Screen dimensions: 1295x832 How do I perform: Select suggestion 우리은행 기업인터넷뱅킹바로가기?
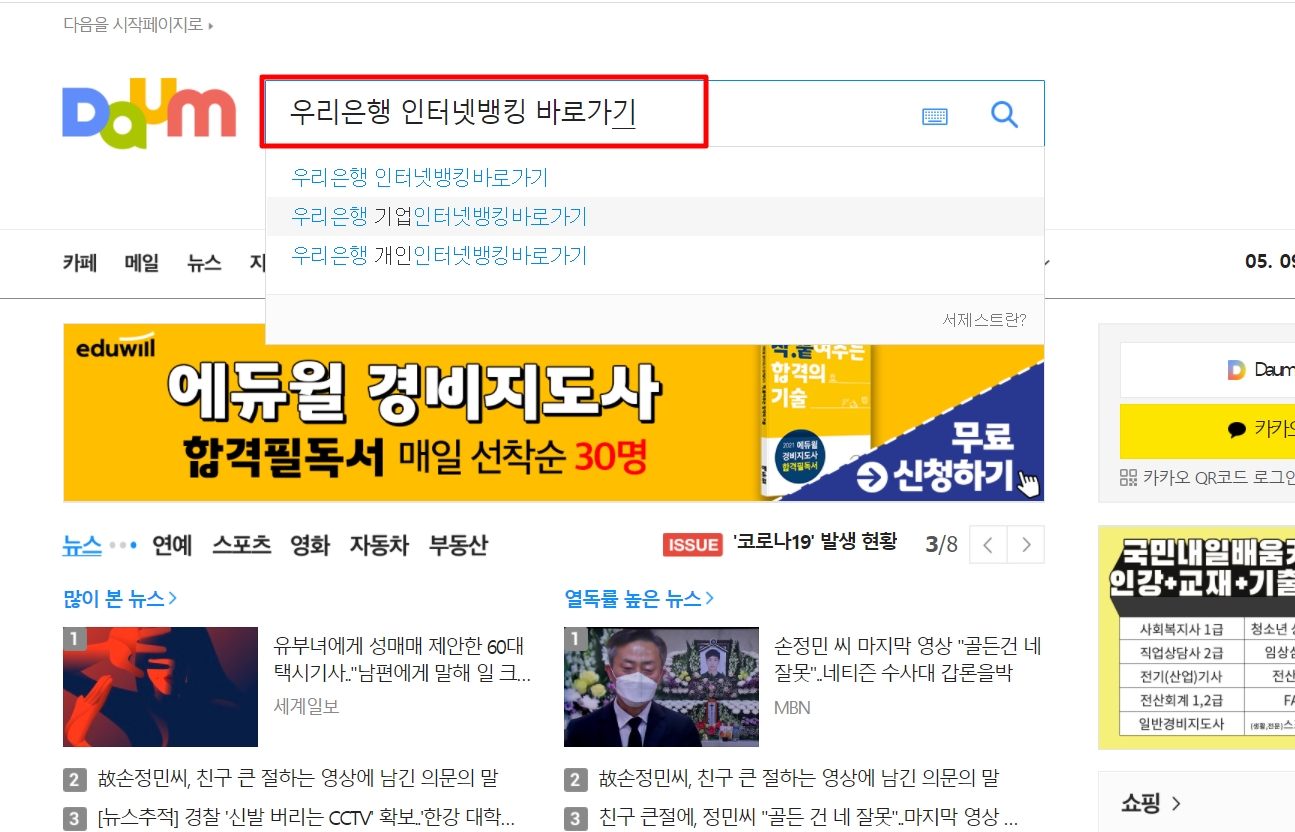(439, 216)
